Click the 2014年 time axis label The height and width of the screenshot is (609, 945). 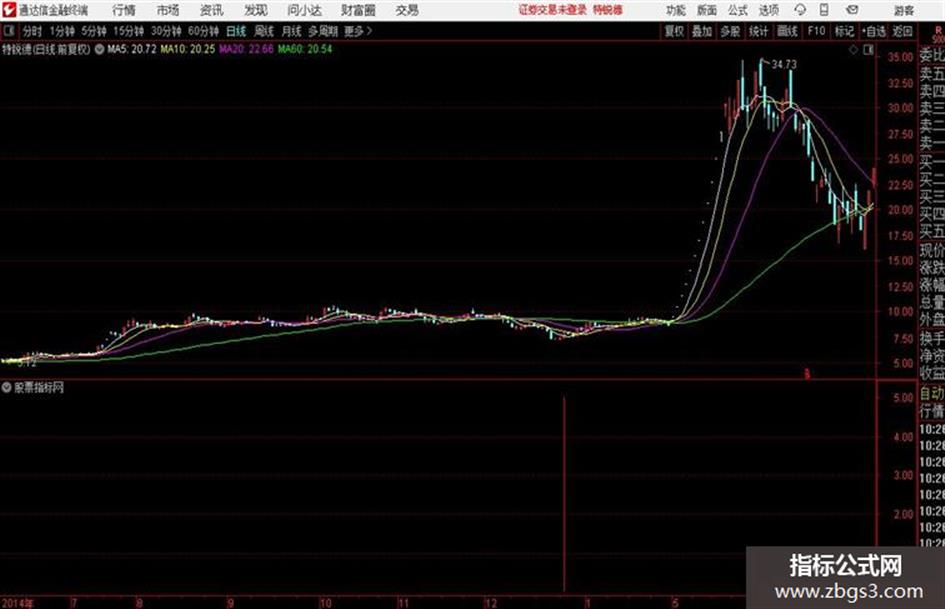pyautogui.click(x=18, y=603)
